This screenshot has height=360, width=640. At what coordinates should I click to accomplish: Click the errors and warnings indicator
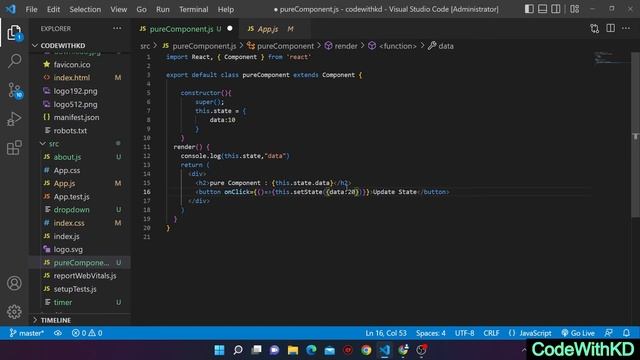coord(87,333)
